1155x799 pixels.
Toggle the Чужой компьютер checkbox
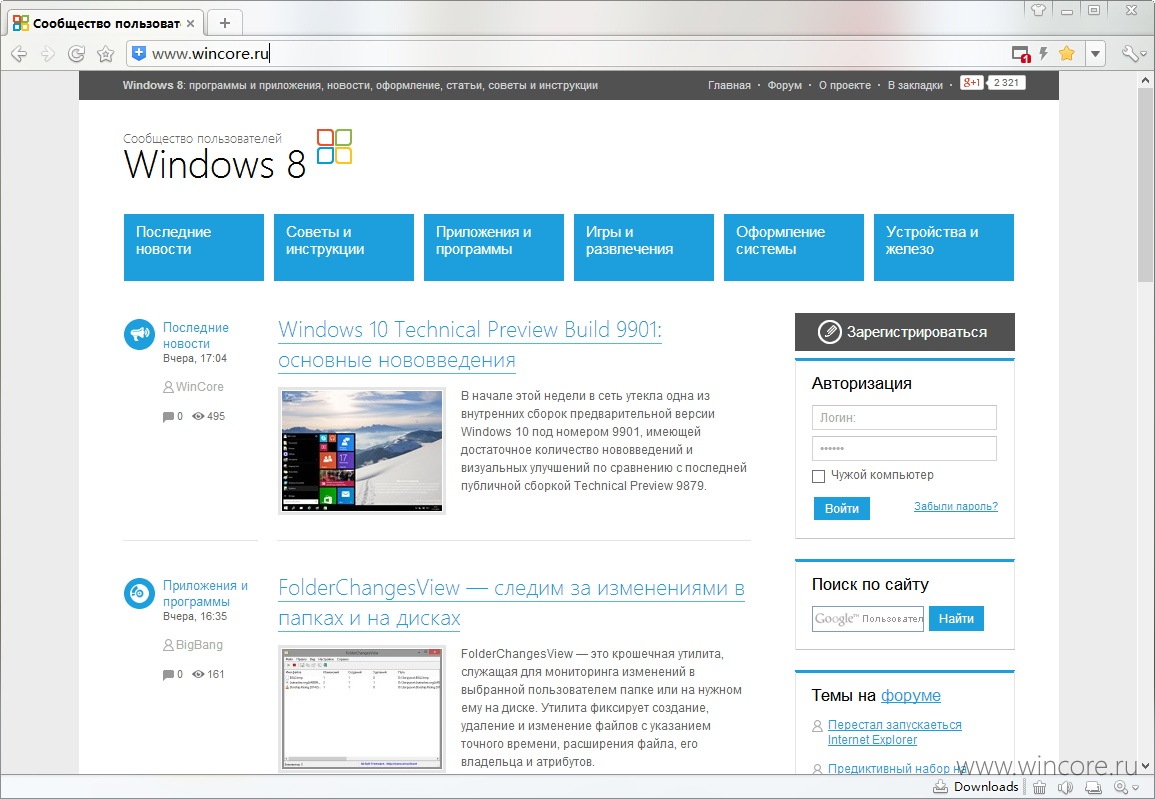[x=818, y=476]
